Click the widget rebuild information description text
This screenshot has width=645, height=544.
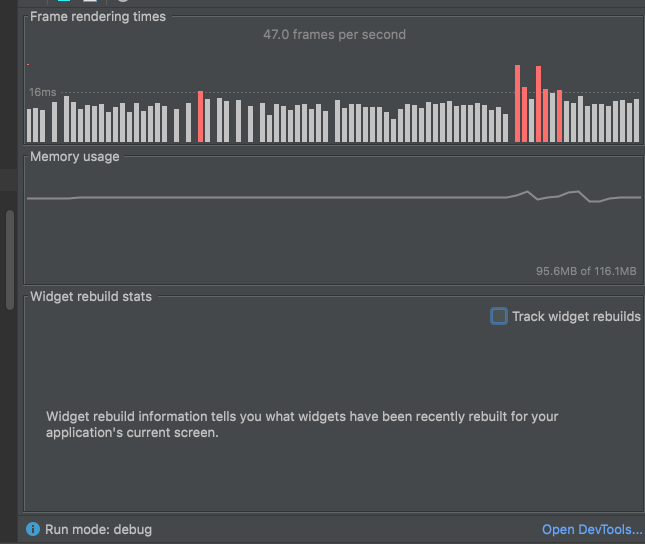tap(302, 424)
